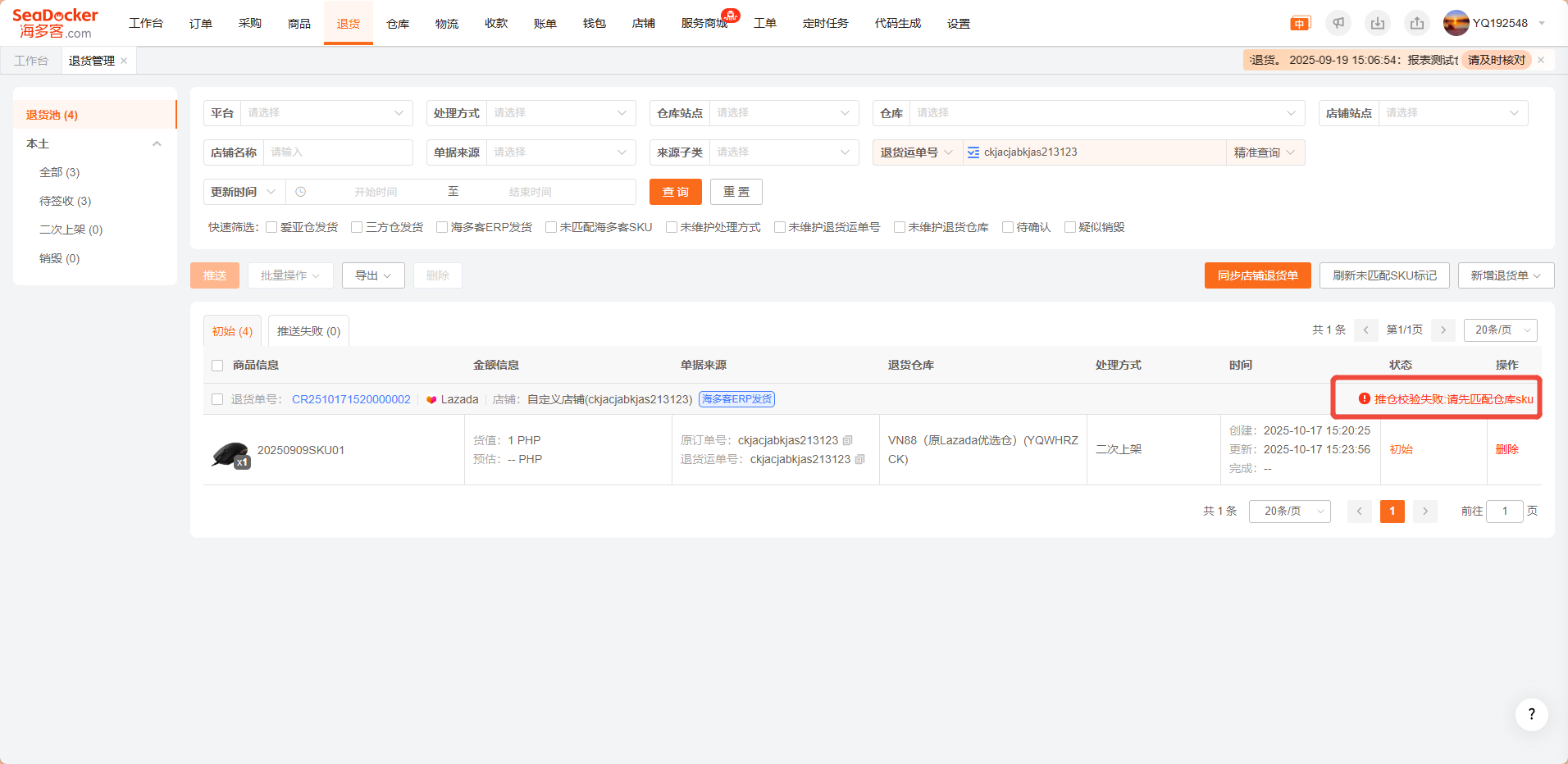This screenshot has width=1568, height=764.
Task: Open return order link CR2510171520000002
Action: (351, 399)
